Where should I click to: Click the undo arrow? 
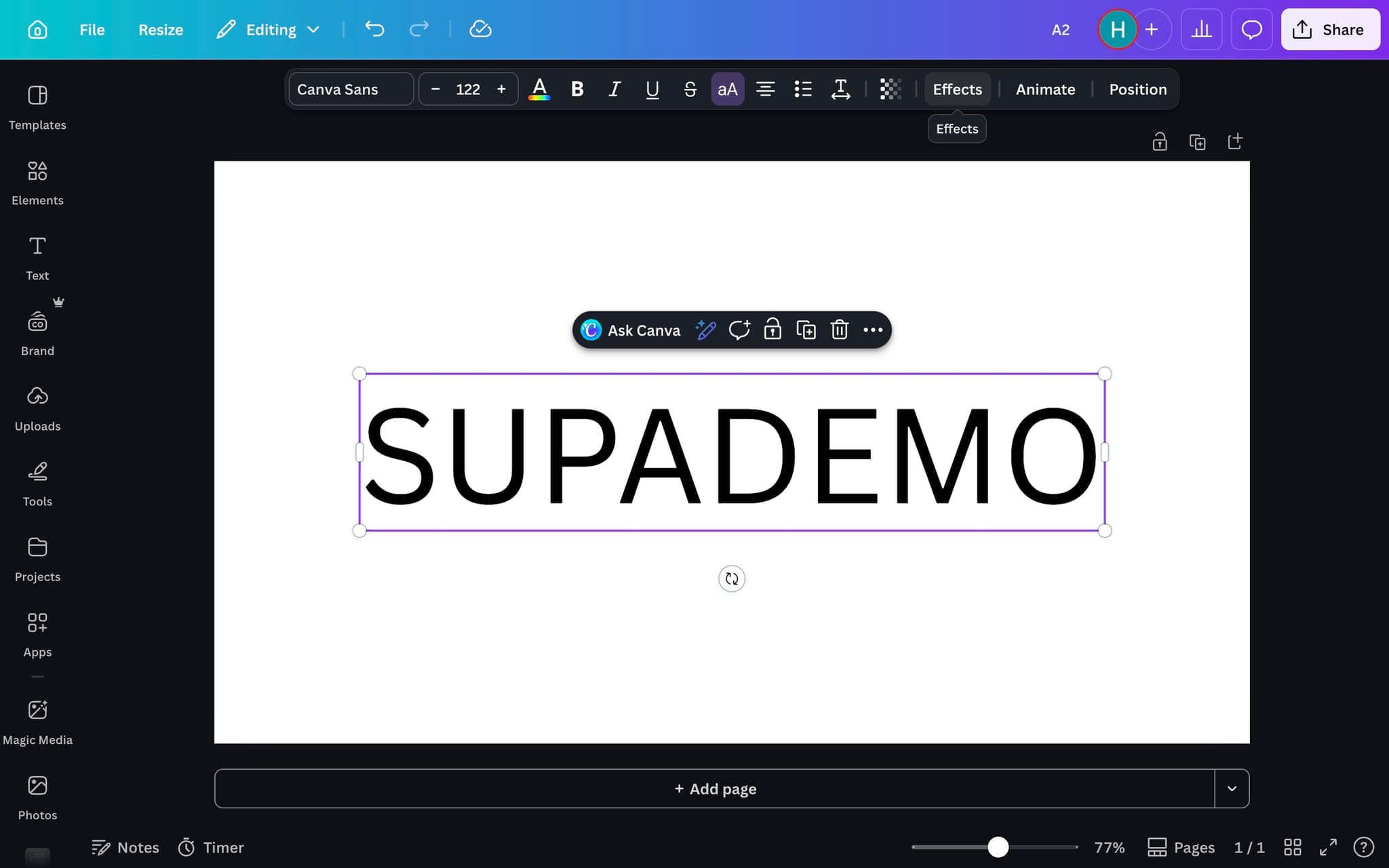[x=374, y=29]
